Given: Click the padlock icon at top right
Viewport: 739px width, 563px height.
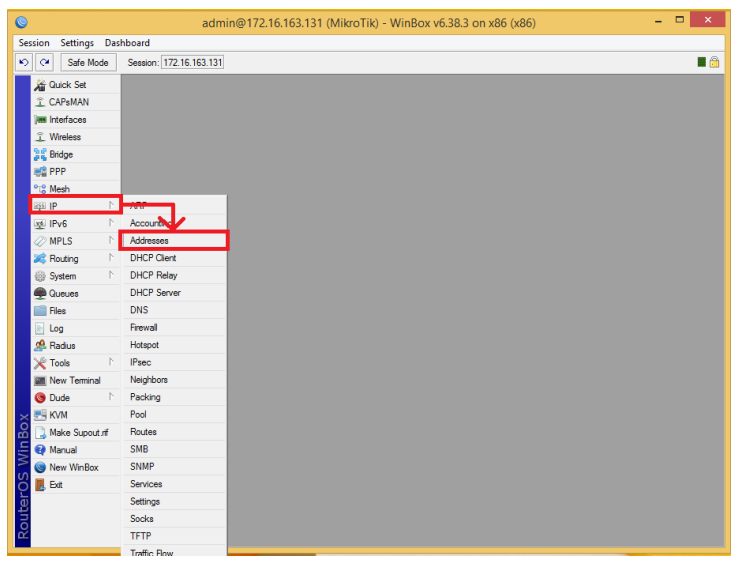Looking at the screenshot, I should (x=714, y=62).
